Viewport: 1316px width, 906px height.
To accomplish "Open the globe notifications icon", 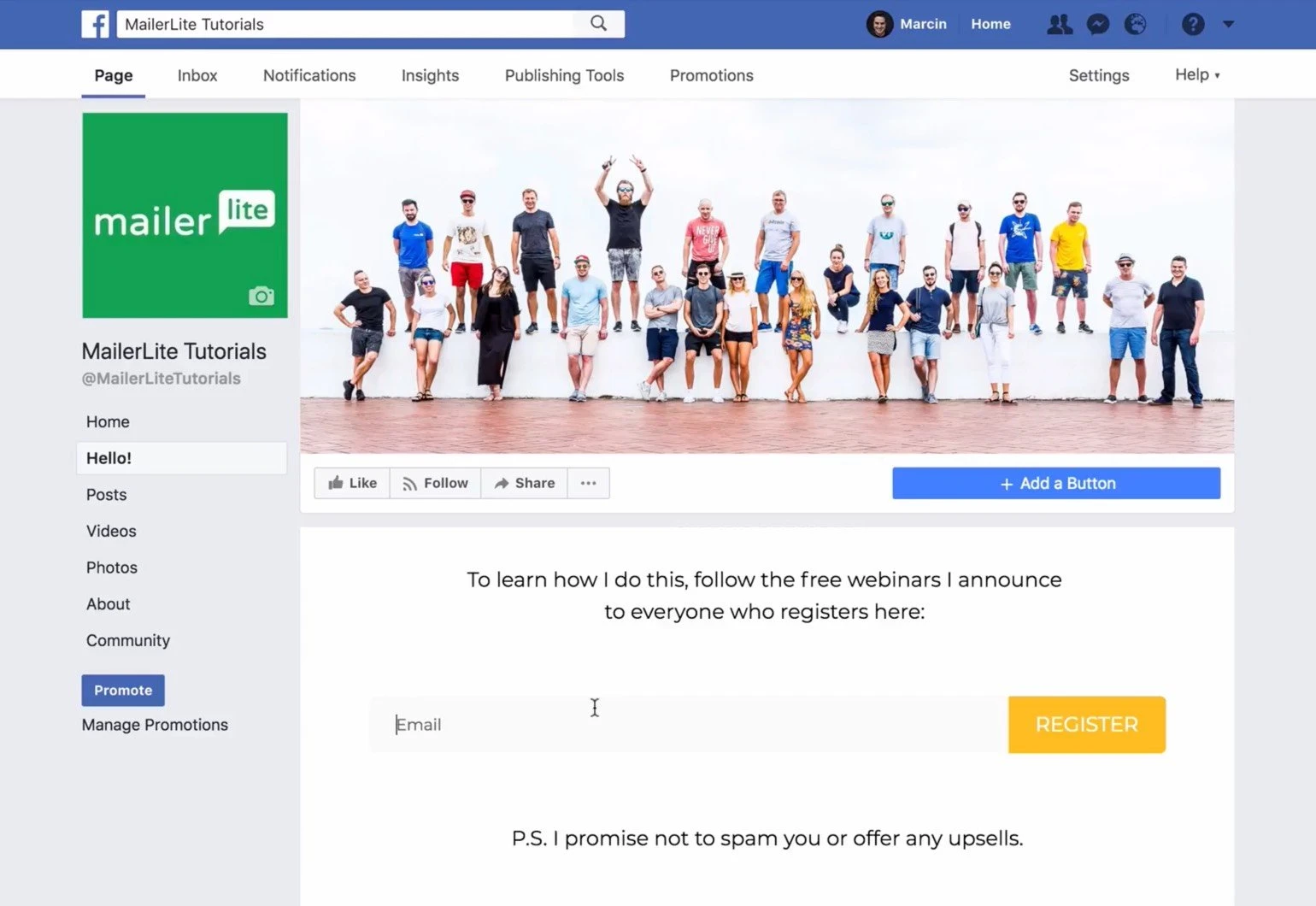I will 1136,24.
